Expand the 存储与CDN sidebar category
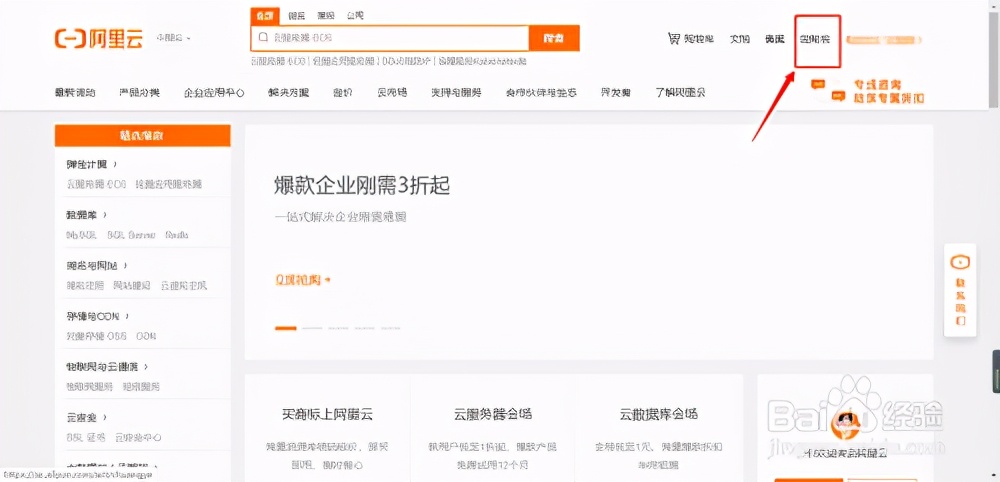Screen dimensions: 1000x482 pyautogui.click(x=98, y=316)
